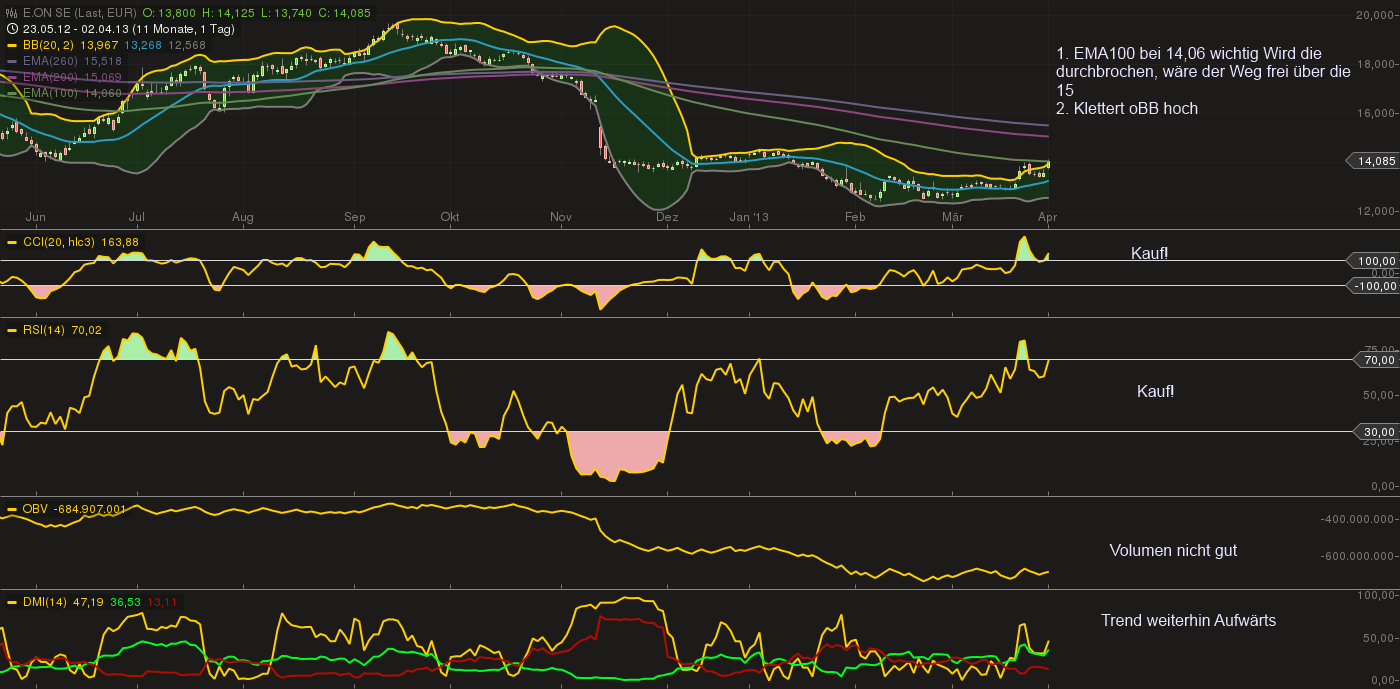Click the DMI legend color marker
This screenshot has height=689, width=1400.
12,602
